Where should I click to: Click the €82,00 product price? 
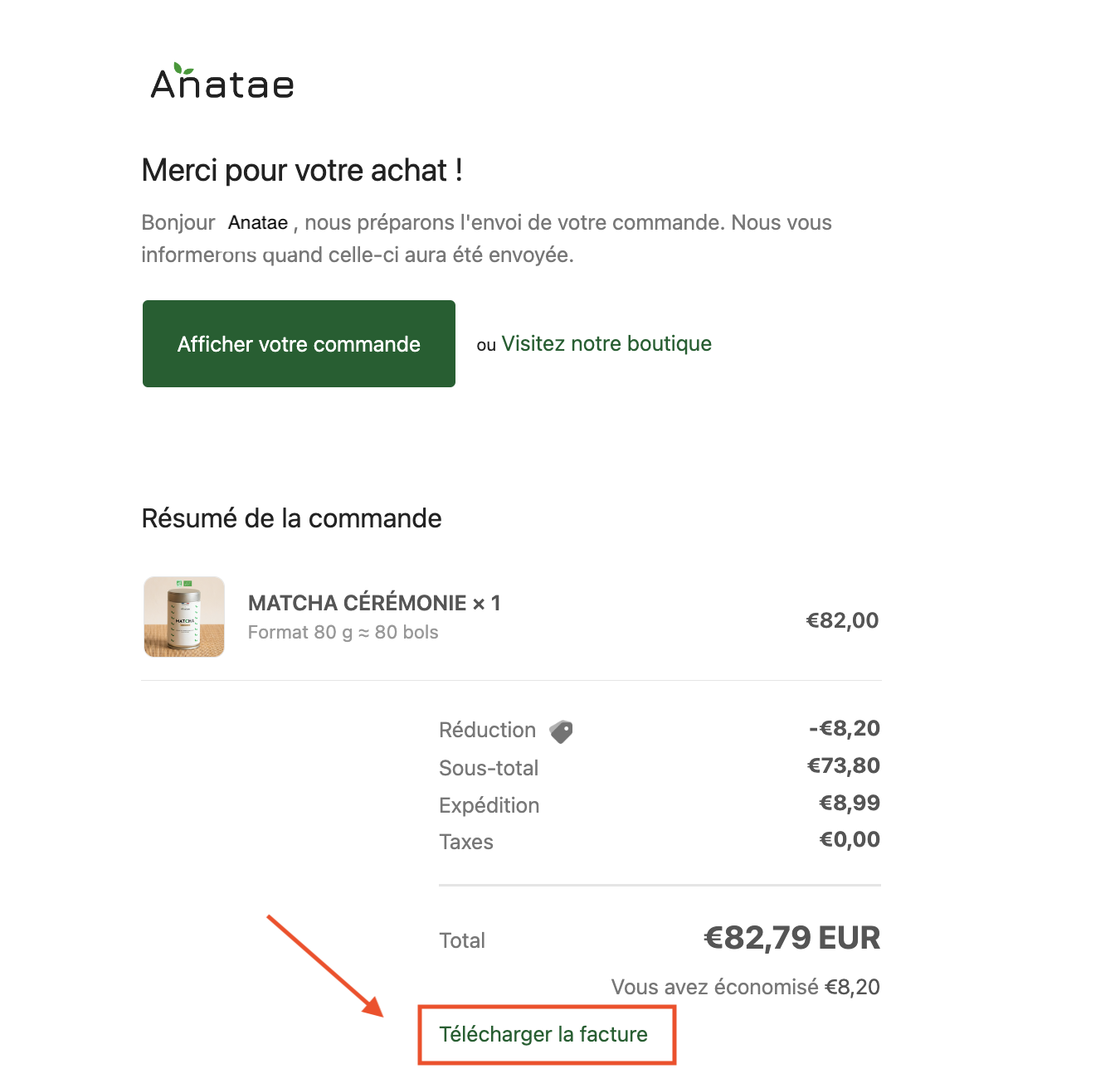(x=842, y=620)
